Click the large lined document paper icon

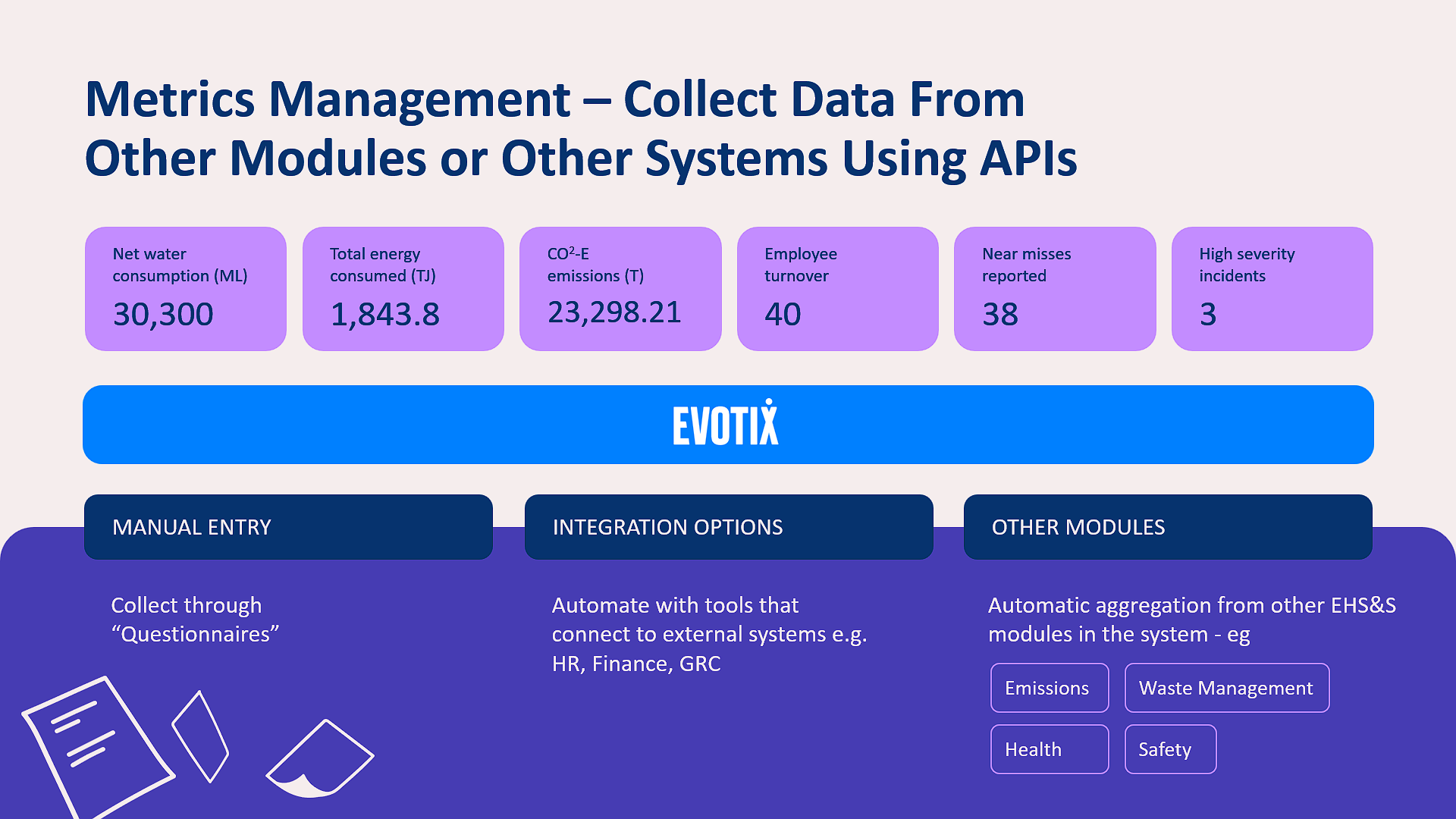tap(97, 748)
